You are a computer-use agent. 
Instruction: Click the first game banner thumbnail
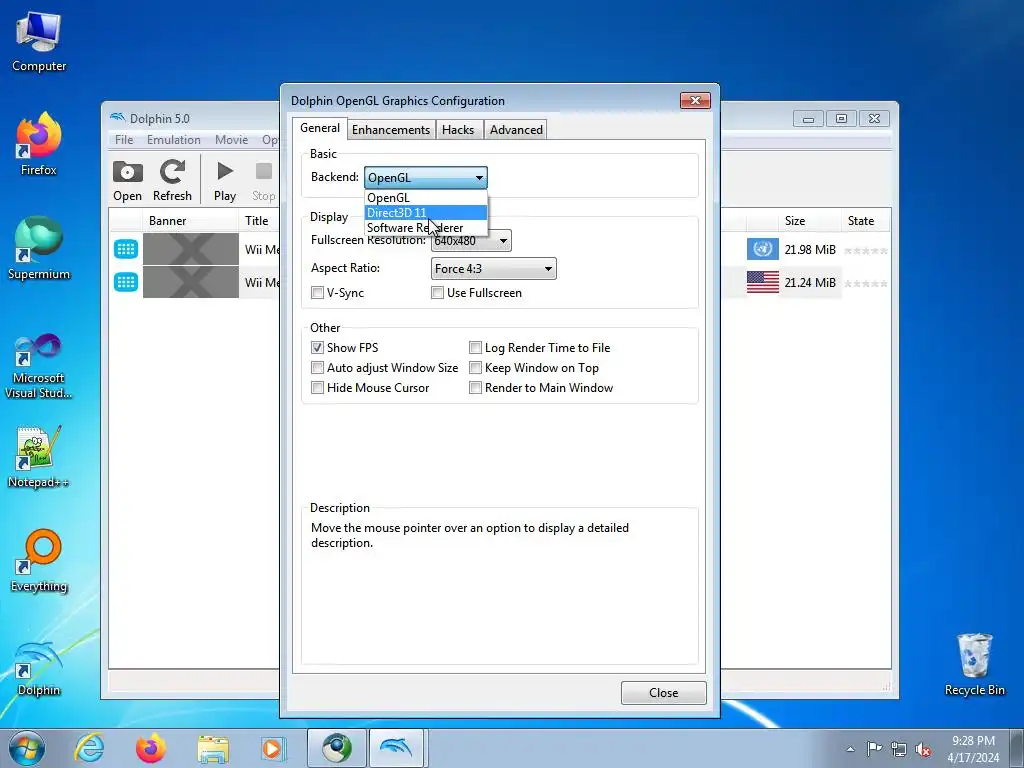pos(191,249)
